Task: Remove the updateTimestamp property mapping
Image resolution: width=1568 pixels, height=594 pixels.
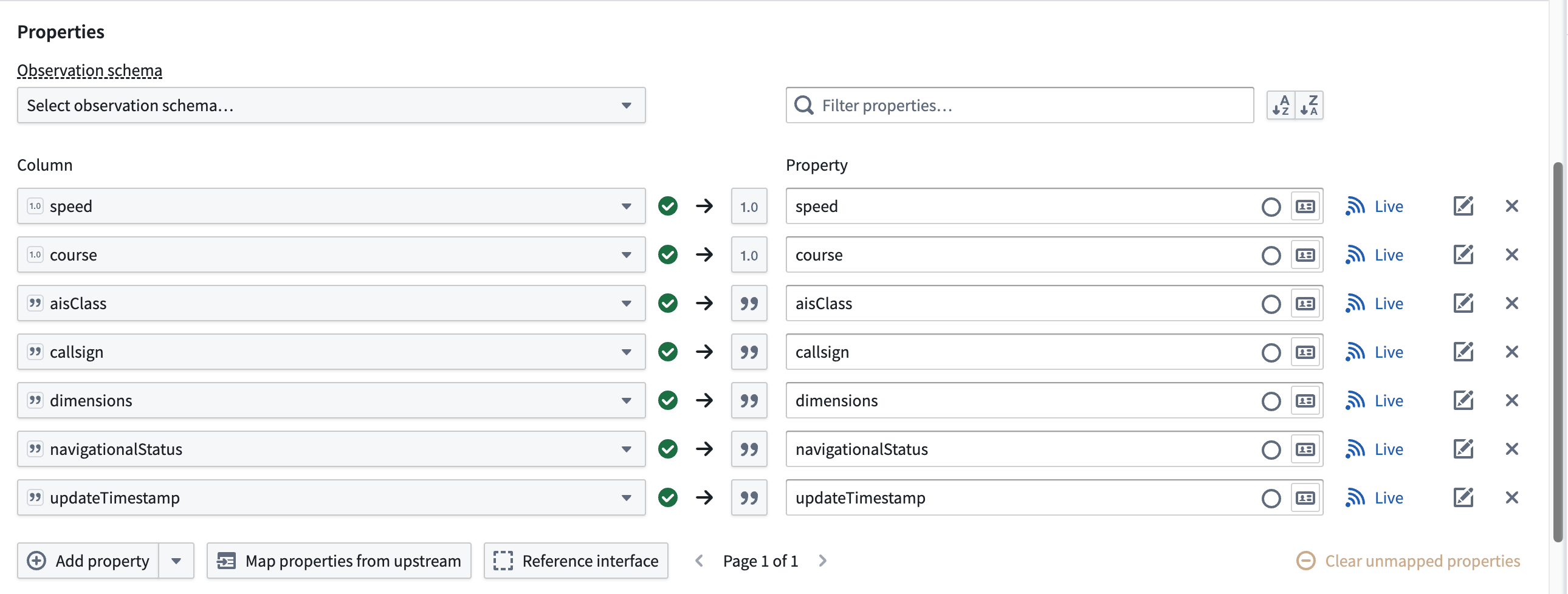Action: [x=1512, y=498]
